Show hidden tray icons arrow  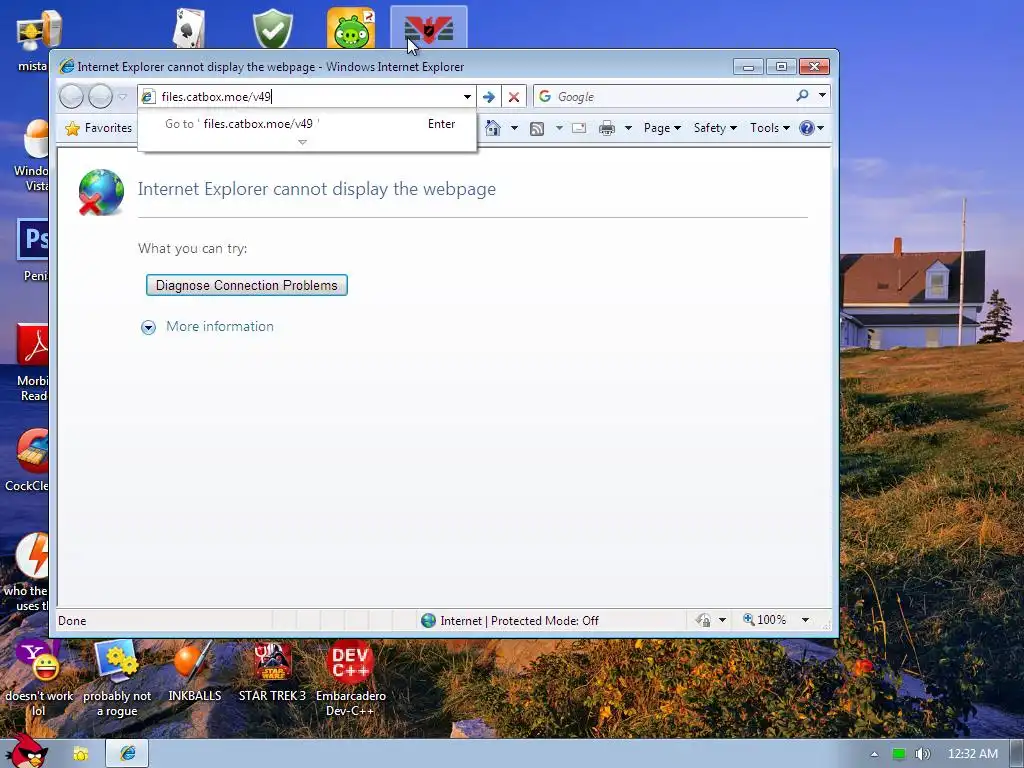click(x=874, y=754)
